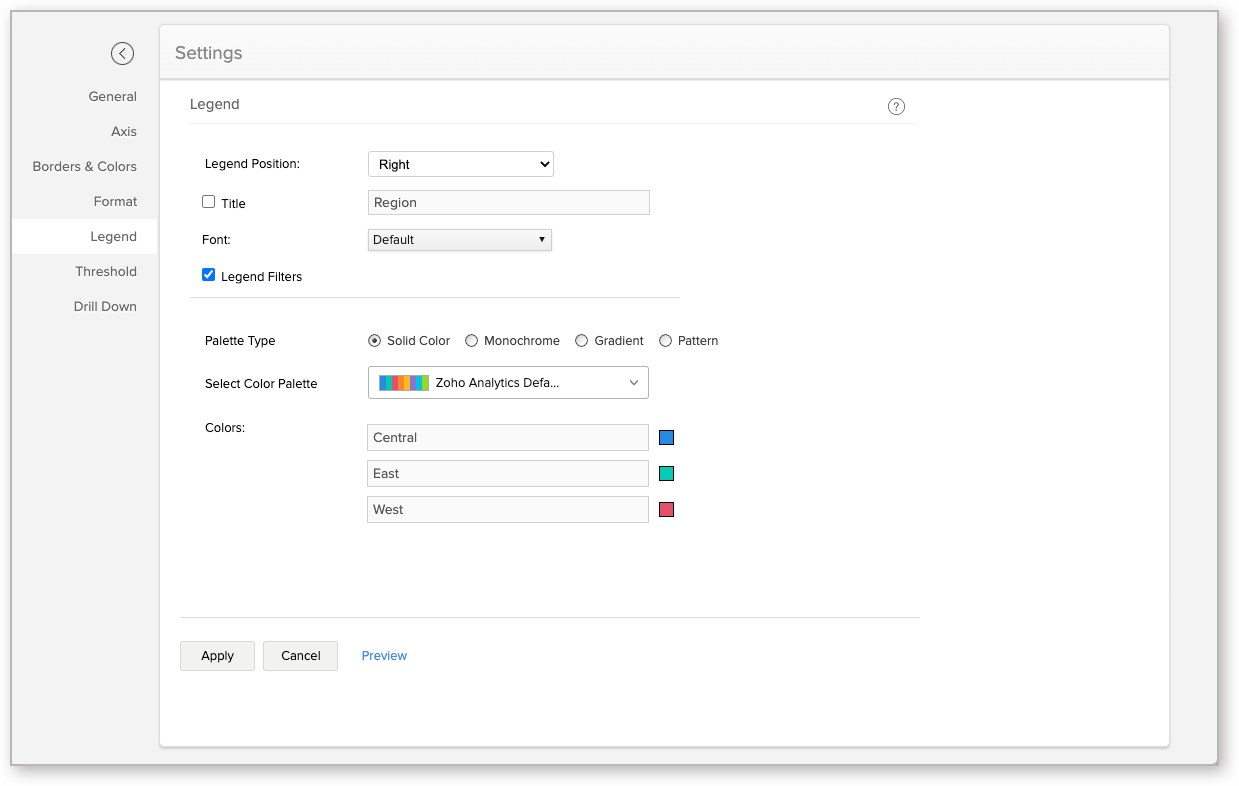1239x786 pixels.
Task: Click the back arrow above the sidebar
Action: pos(122,53)
